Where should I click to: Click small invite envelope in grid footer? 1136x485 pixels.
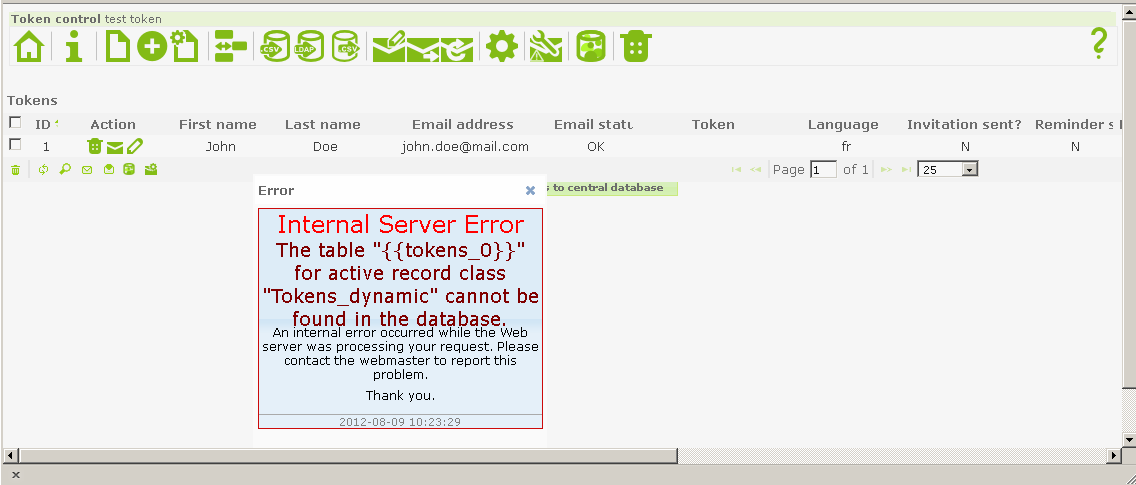click(x=87, y=170)
